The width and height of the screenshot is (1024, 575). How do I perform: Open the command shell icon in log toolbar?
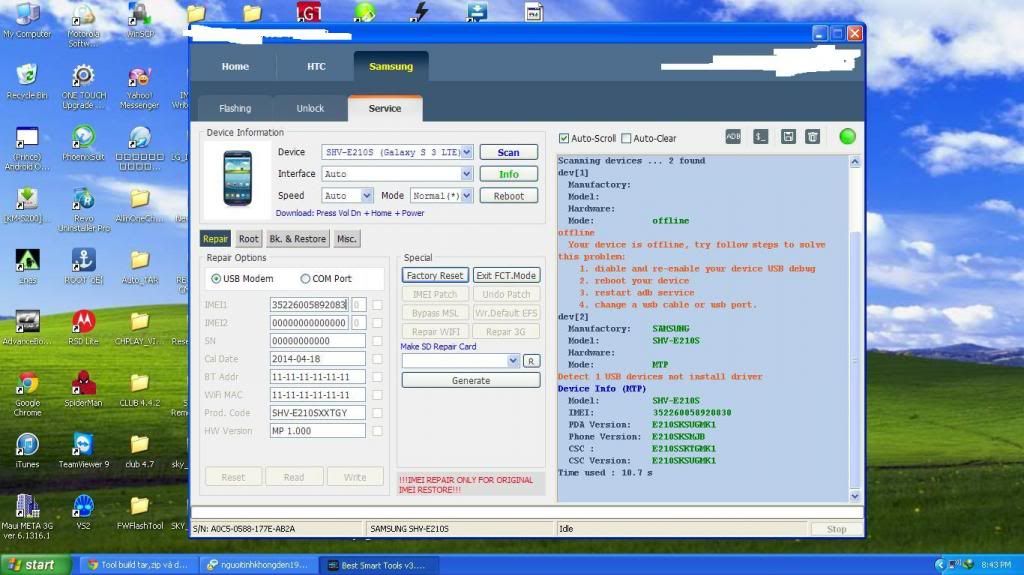pyautogui.click(x=760, y=137)
